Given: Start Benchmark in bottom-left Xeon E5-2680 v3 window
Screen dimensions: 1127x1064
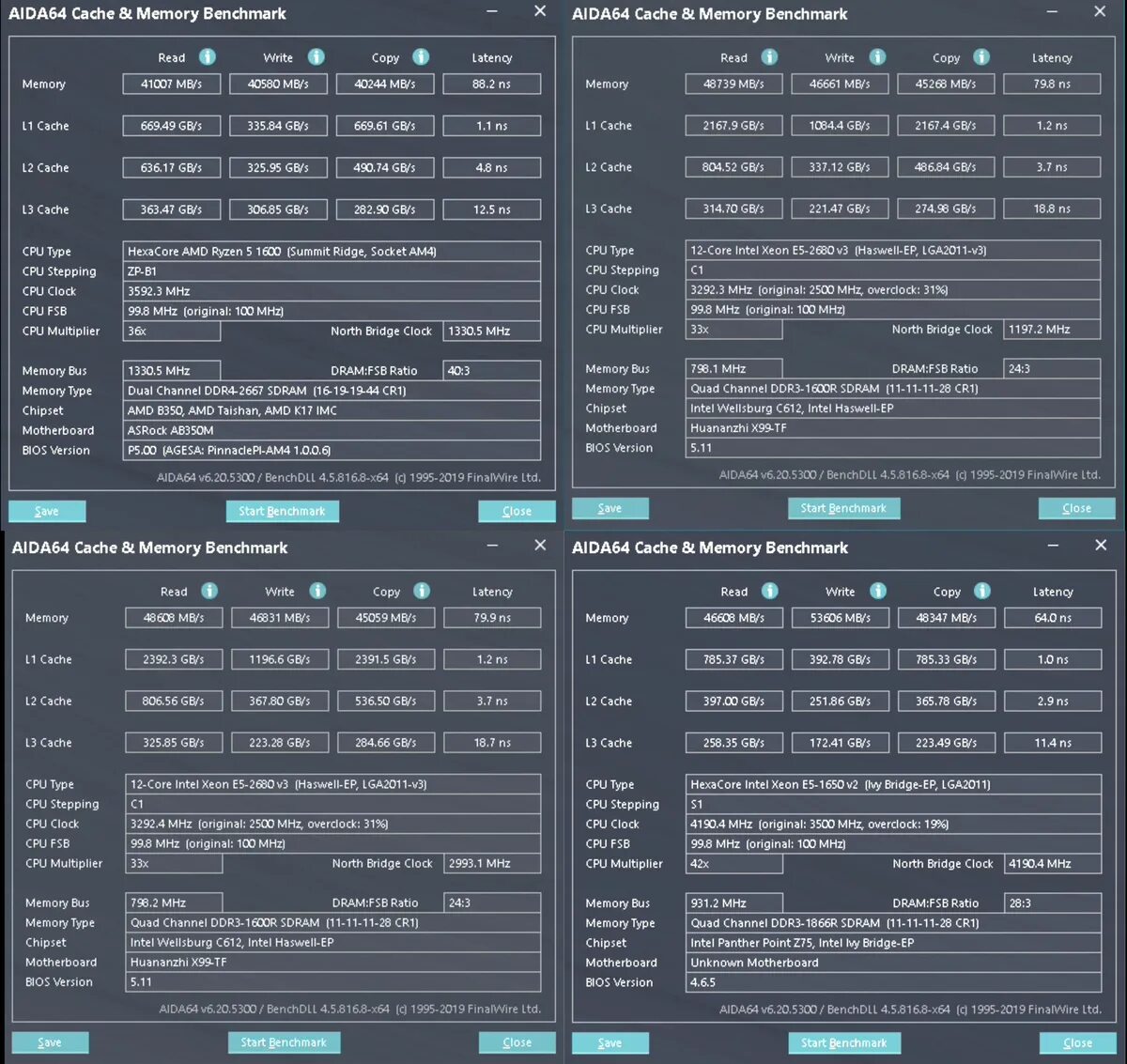Looking at the screenshot, I should [284, 1042].
